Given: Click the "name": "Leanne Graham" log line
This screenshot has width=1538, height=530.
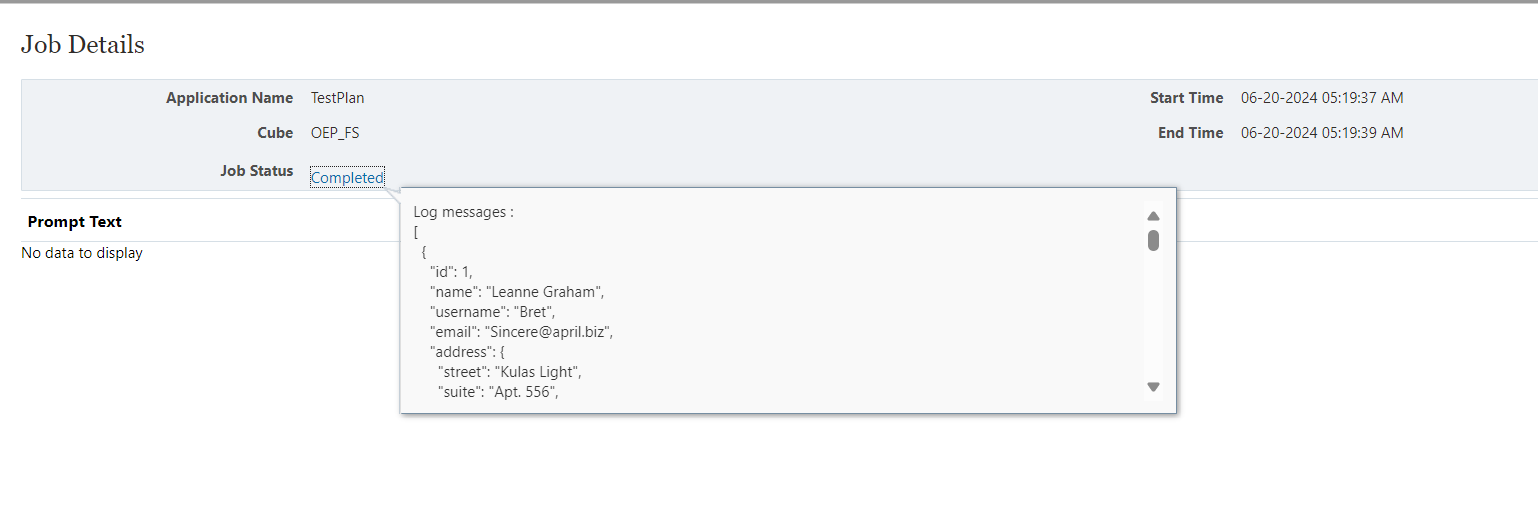Looking at the screenshot, I should pos(517,292).
